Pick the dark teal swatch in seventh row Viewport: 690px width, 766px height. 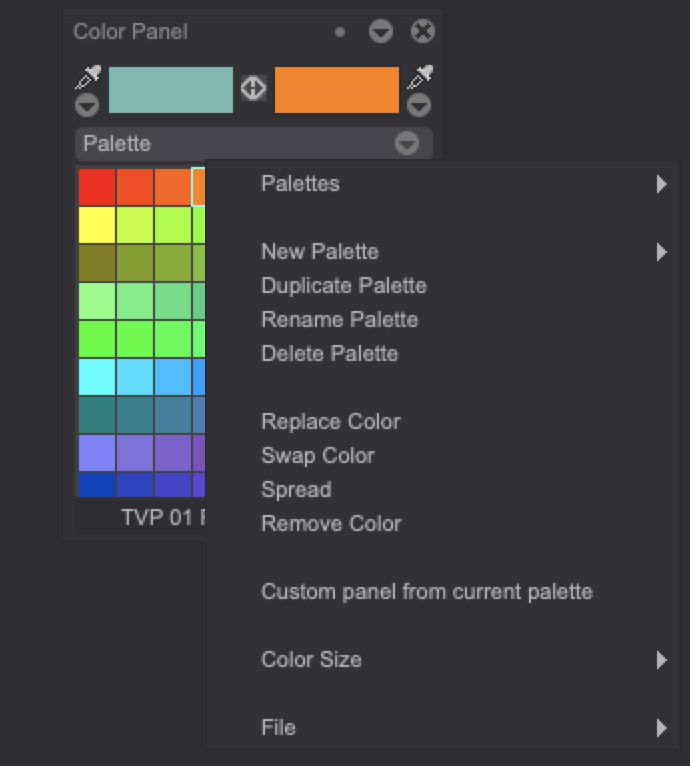point(97,415)
